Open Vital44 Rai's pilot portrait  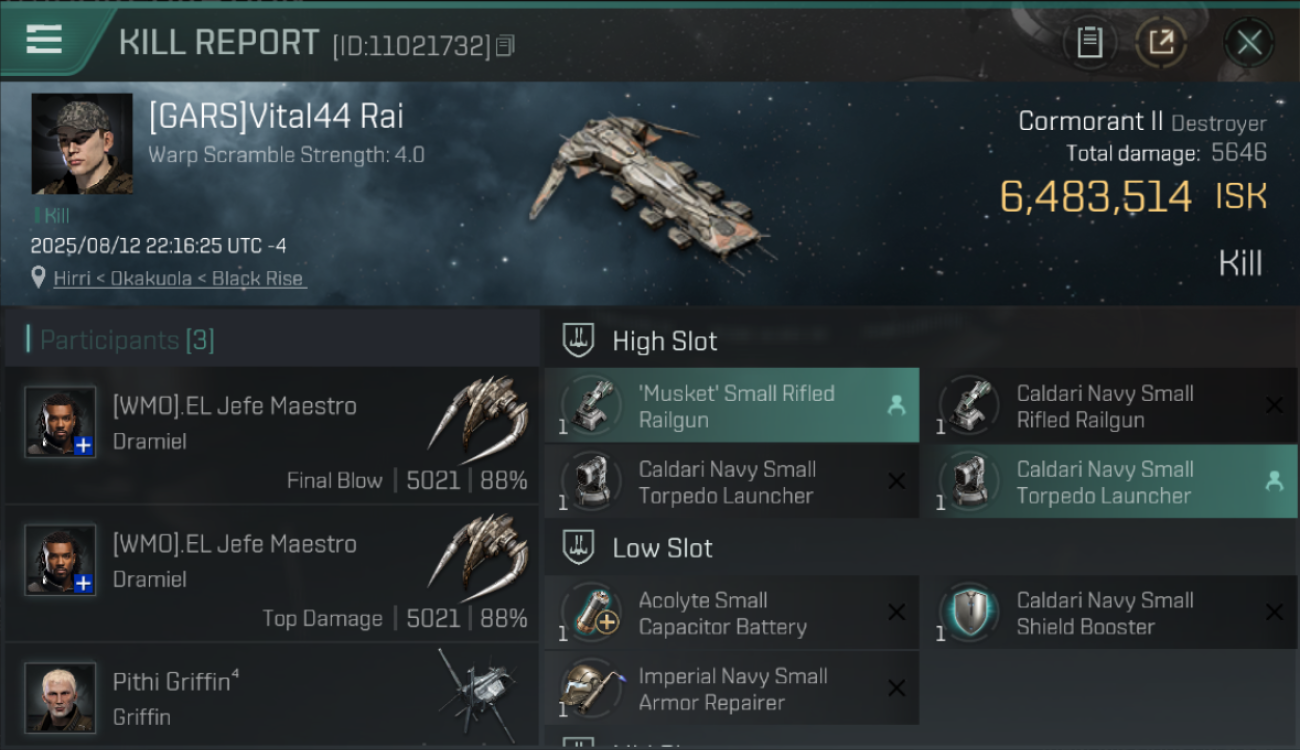click(x=82, y=144)
